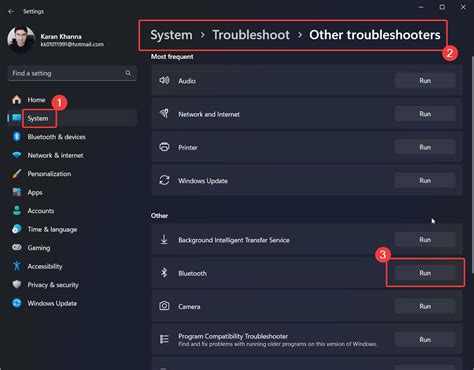Screen dimensions: 474x370
Task: Click the System breadcrumb link
Action: point(171,35)
